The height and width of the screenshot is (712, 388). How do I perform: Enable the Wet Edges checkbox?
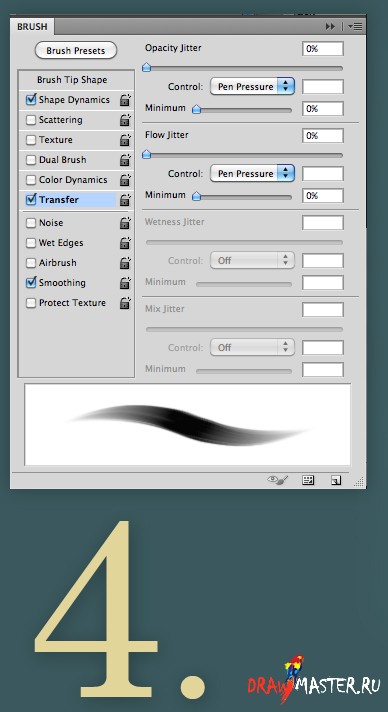pyautogui.click(x=31, y=243)
